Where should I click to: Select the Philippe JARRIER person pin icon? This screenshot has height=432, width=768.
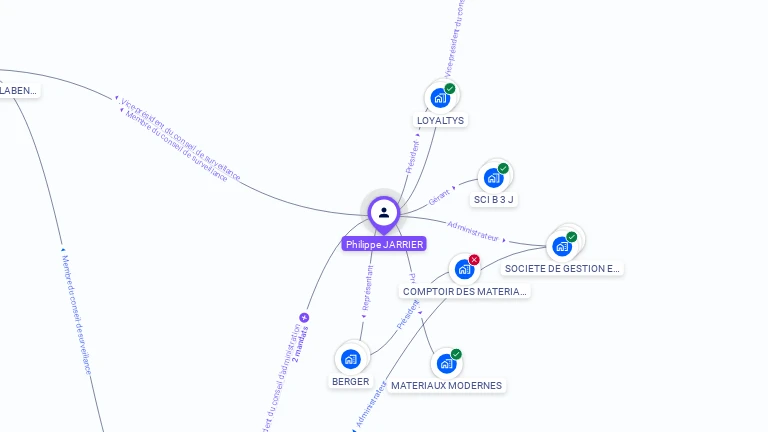coord(384,215)
